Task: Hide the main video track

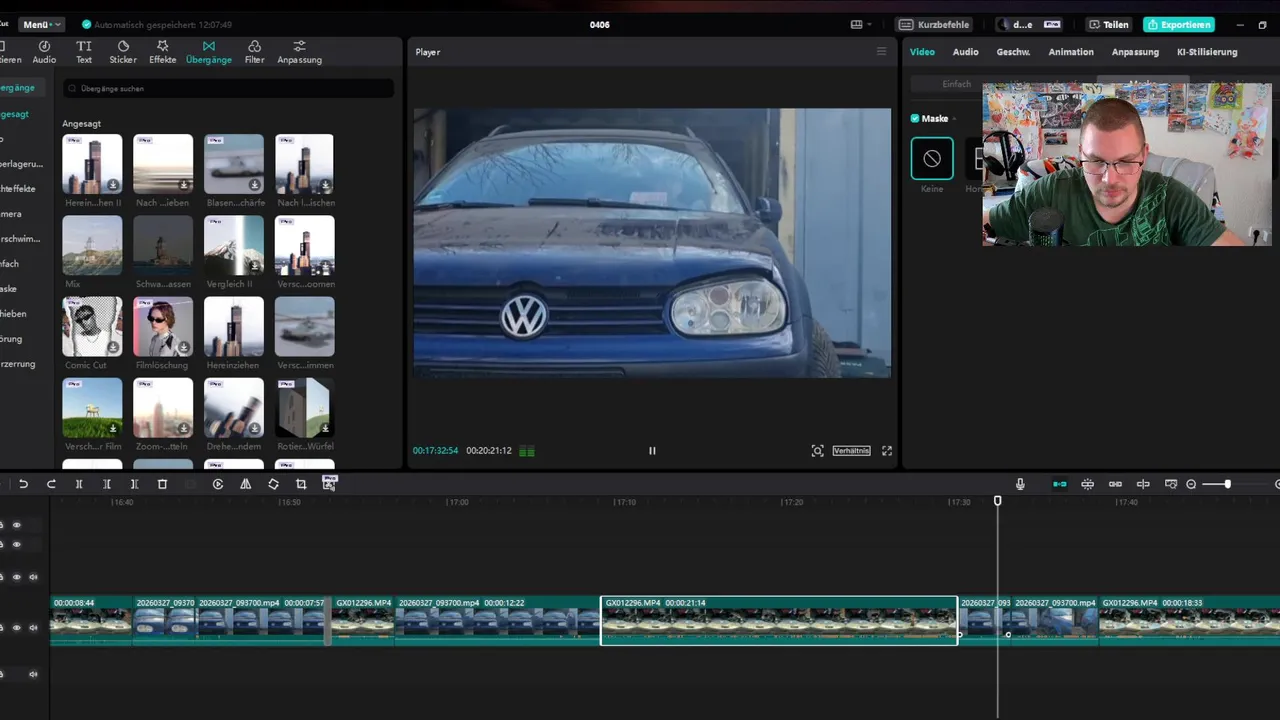Action: click(x=16, y=628)
